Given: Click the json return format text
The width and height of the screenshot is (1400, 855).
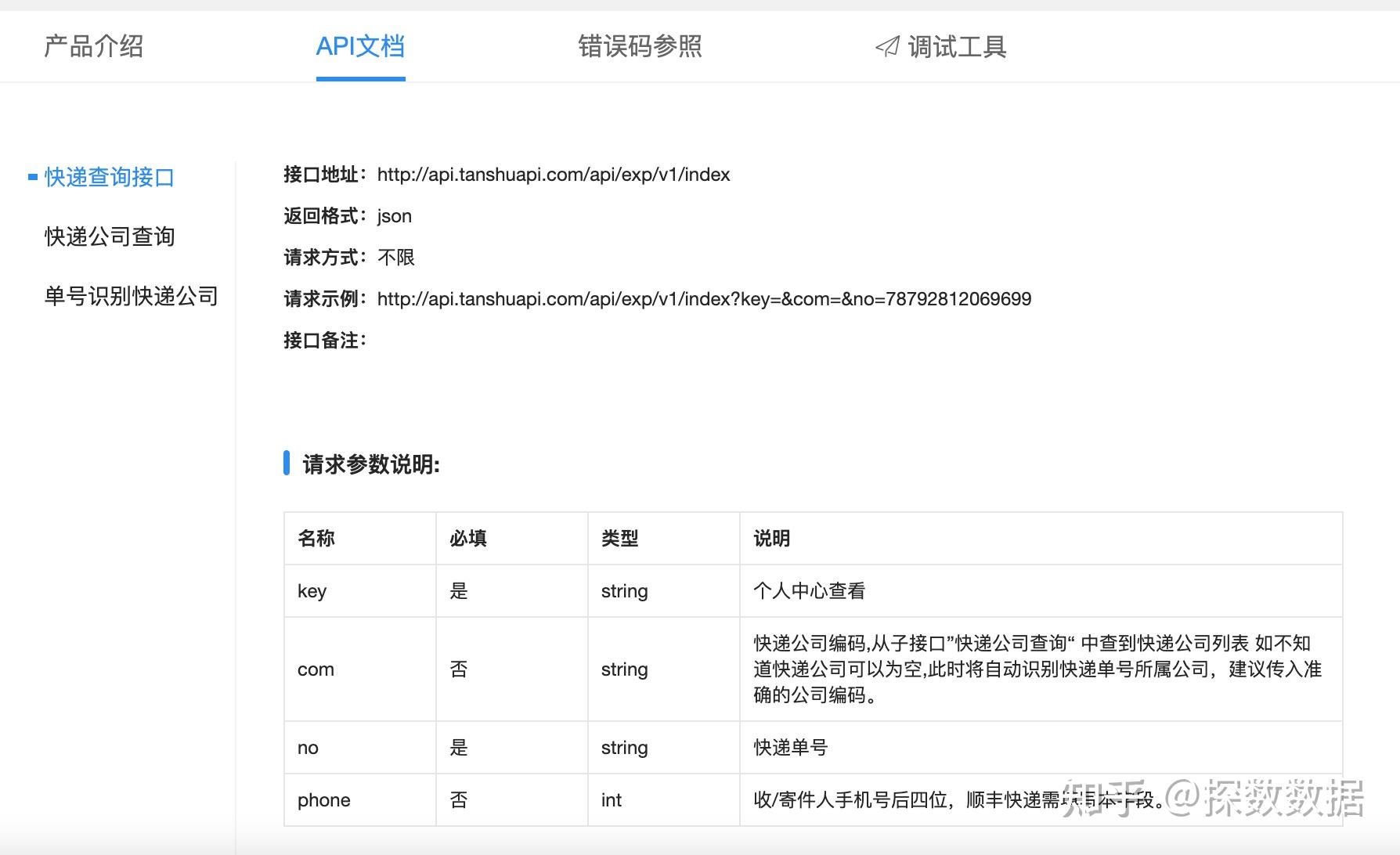Looking at the screenshot, I should point(394,215).
